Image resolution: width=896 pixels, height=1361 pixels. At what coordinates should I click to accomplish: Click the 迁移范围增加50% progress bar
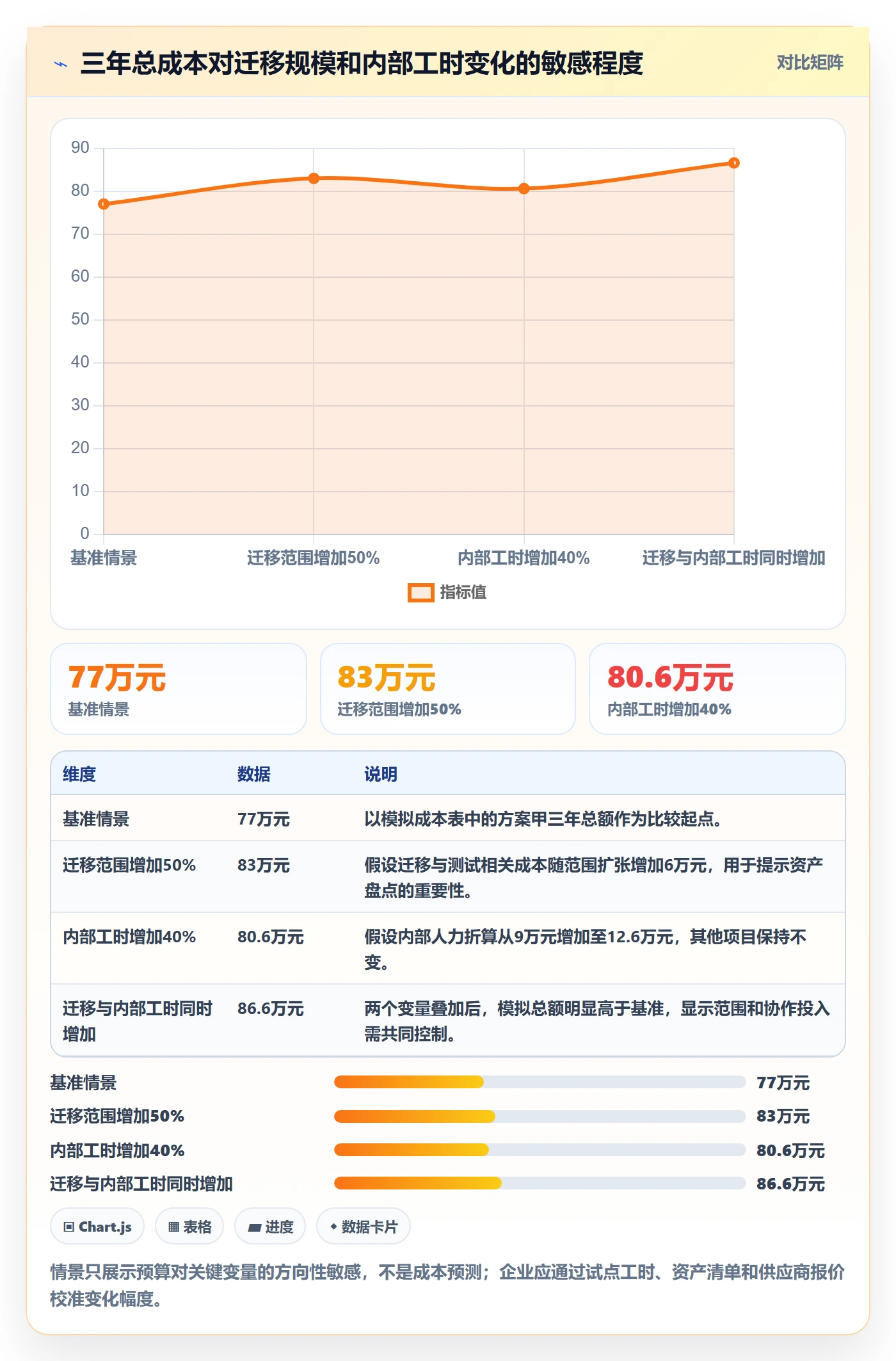pyautogui.click(x=540, y=1116)
